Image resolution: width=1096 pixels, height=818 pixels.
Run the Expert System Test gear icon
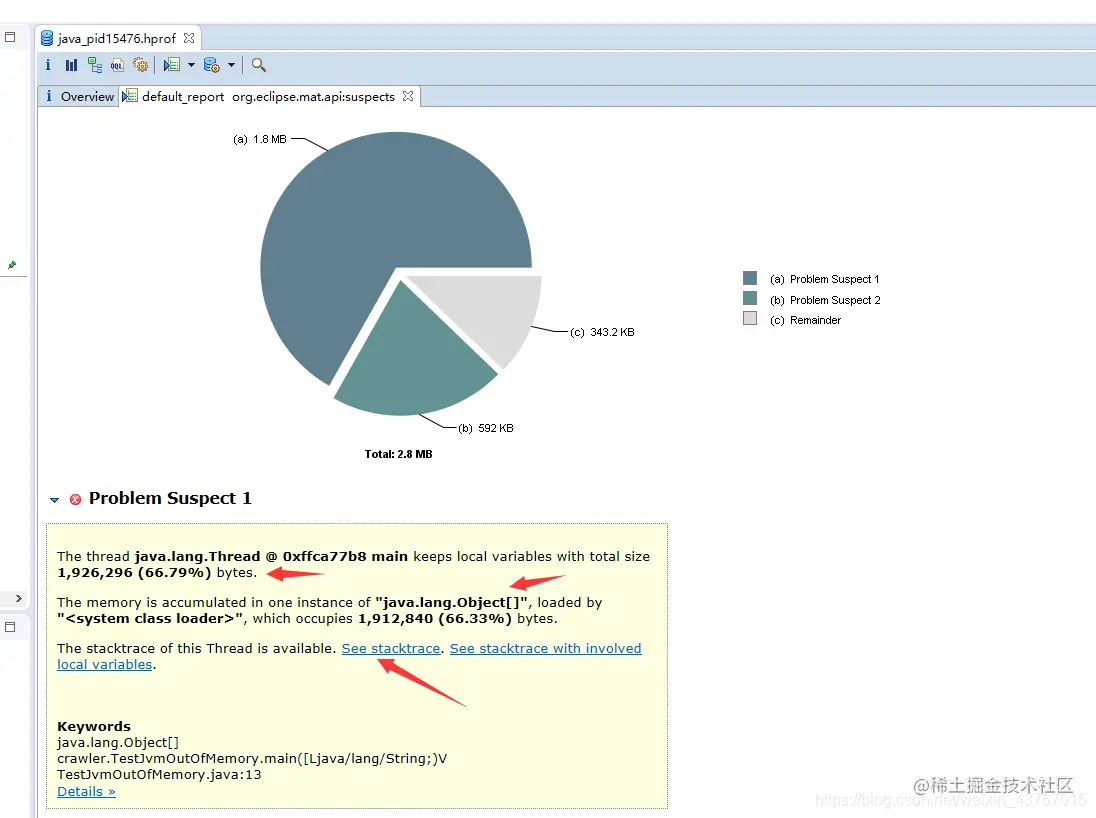click(x=141, y=64)
